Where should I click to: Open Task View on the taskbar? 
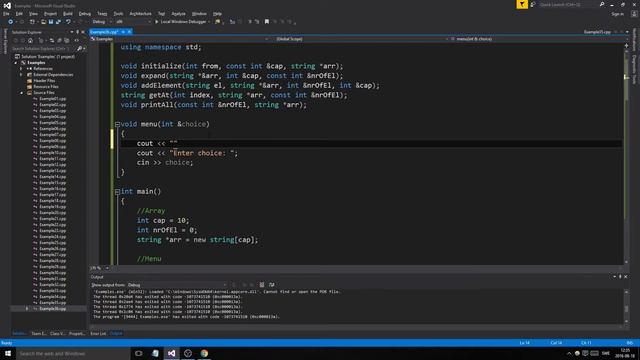[x=139, y=353]
